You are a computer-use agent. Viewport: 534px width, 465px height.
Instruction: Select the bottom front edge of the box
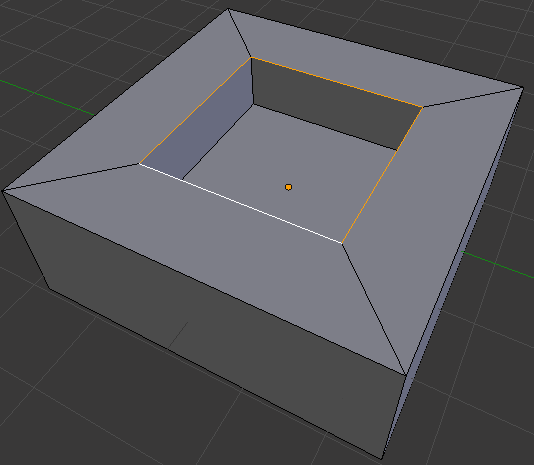click(216, 374)
